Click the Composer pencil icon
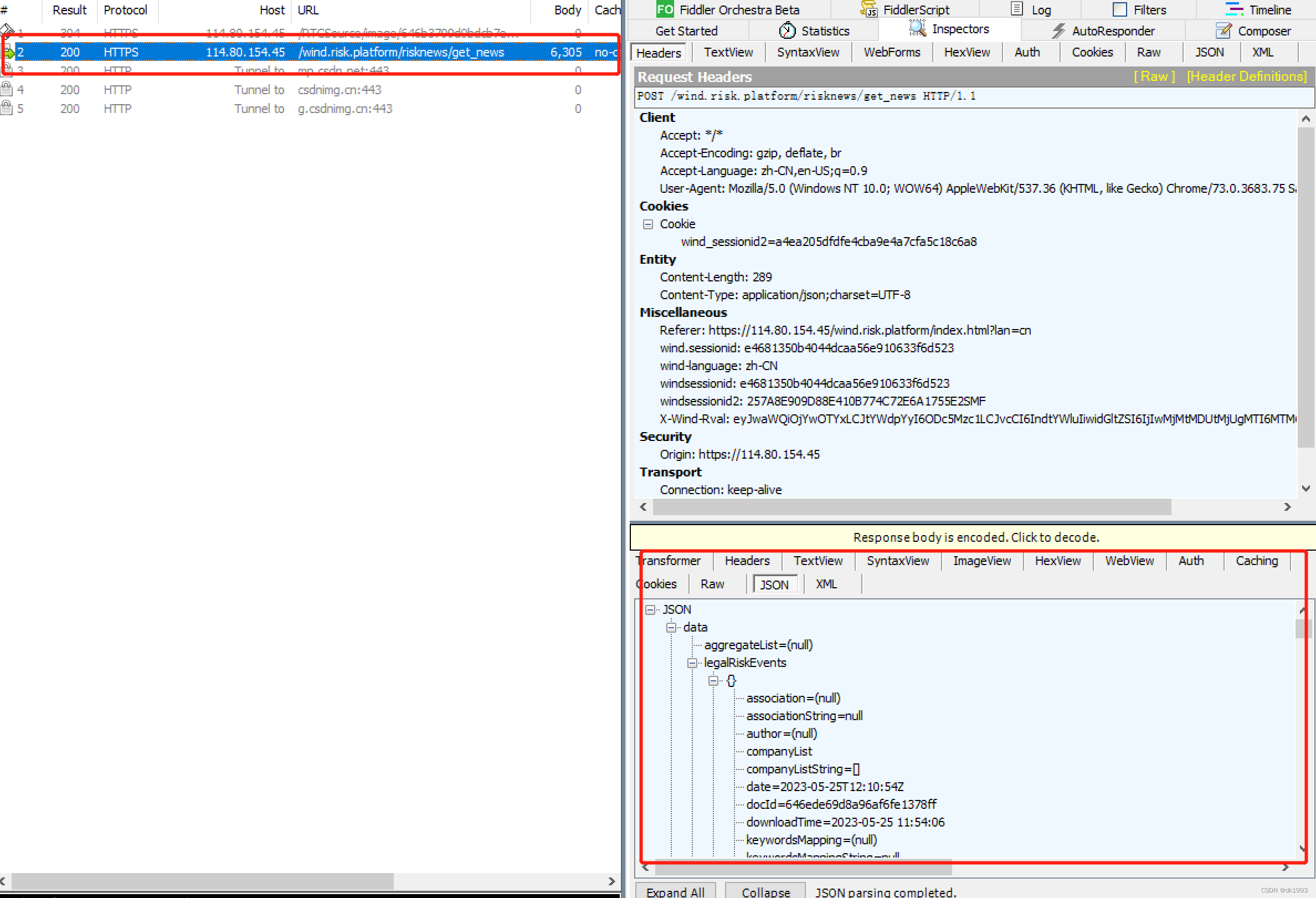The image size is (1316, 898). (1223, 30)
